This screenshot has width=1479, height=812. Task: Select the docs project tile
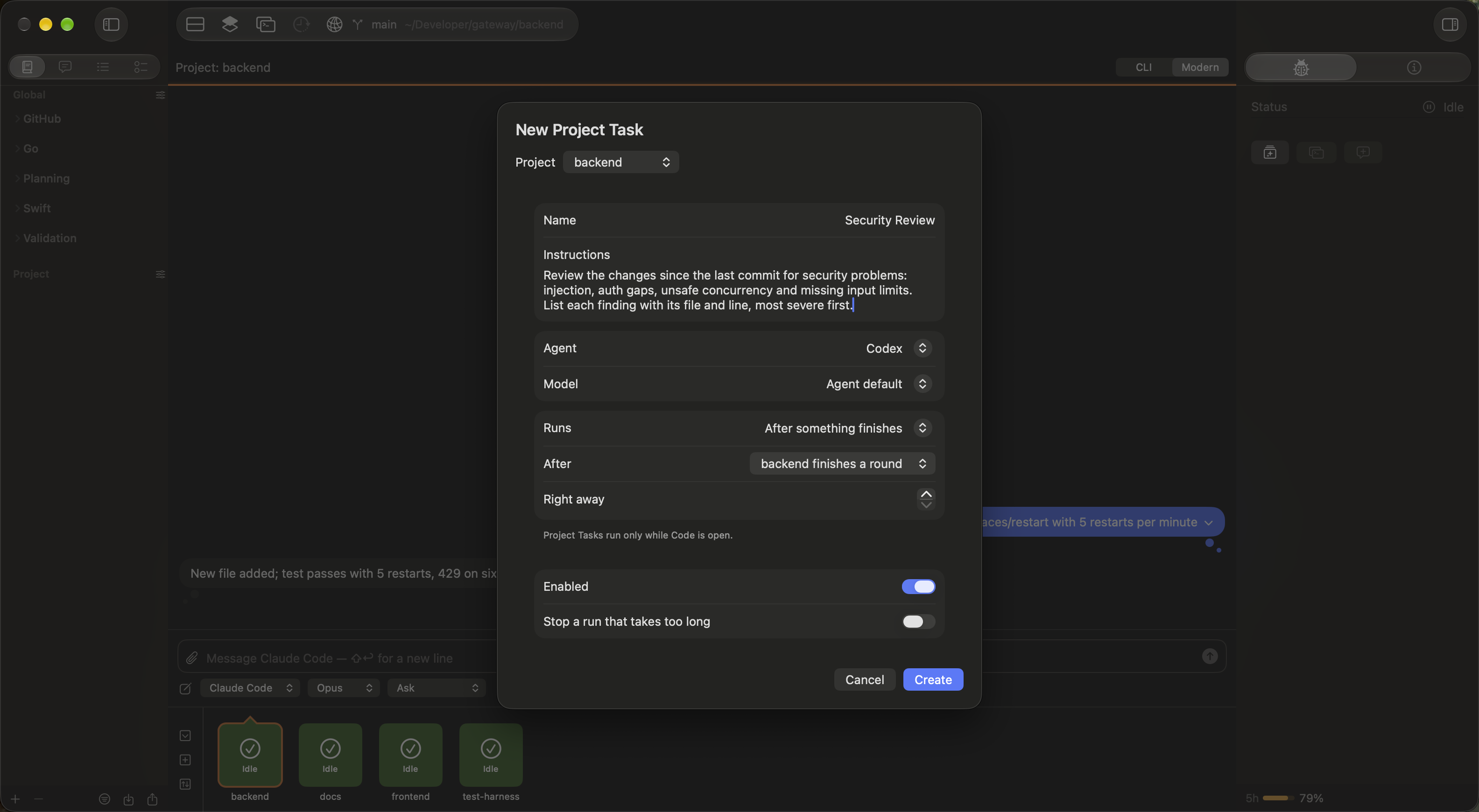[330, 755]
